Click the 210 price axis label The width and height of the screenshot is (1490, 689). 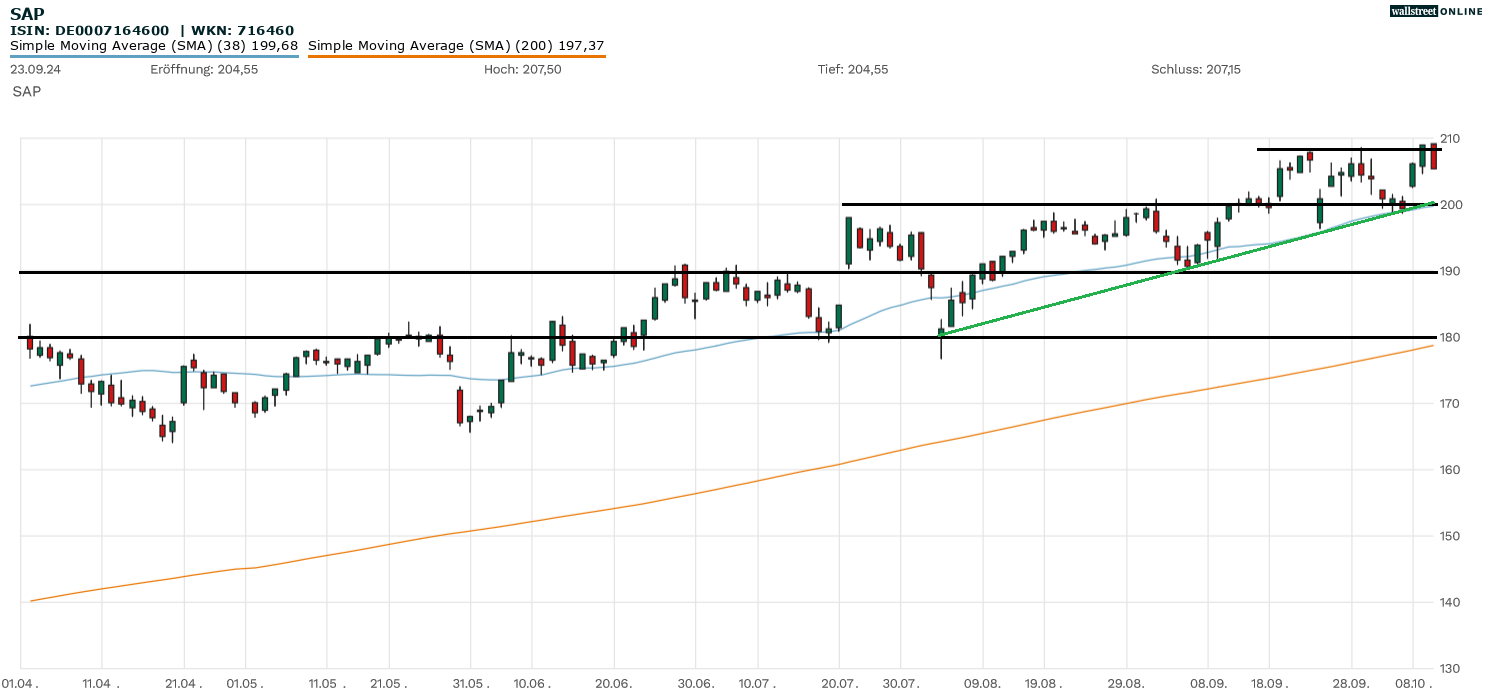[1450, 138]
